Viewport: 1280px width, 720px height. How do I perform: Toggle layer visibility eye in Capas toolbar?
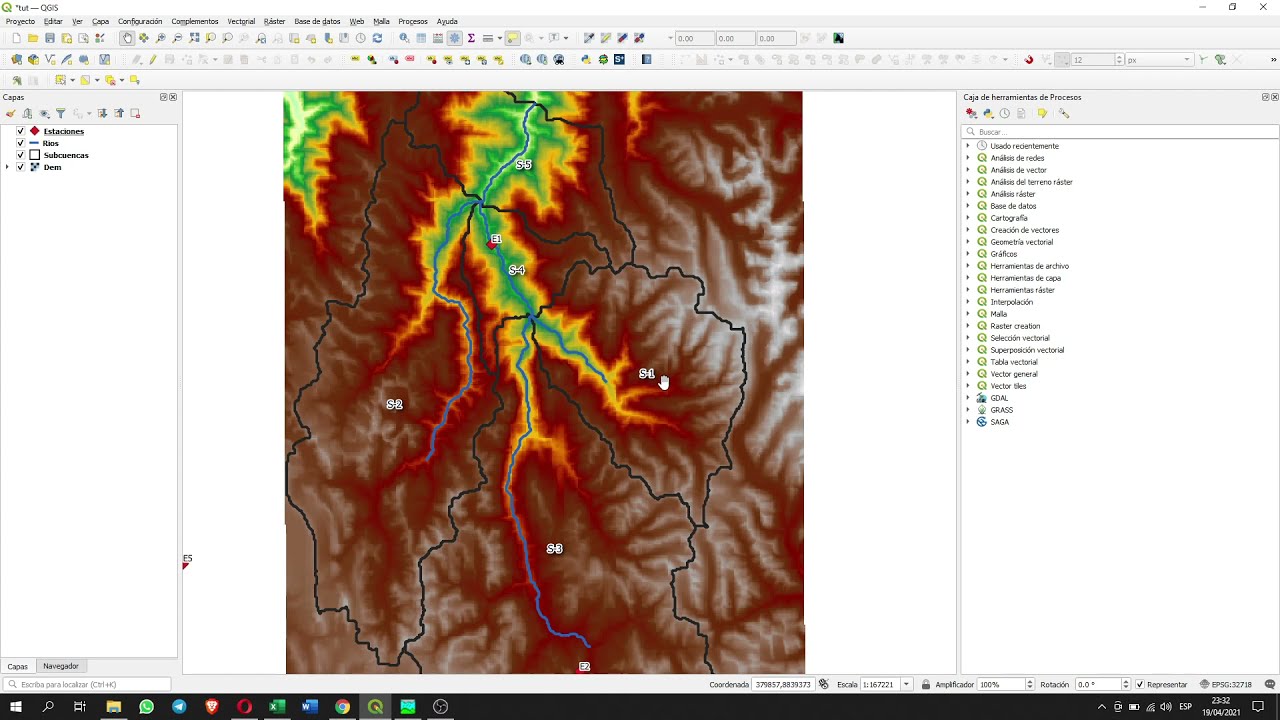(x=44, y=113)
